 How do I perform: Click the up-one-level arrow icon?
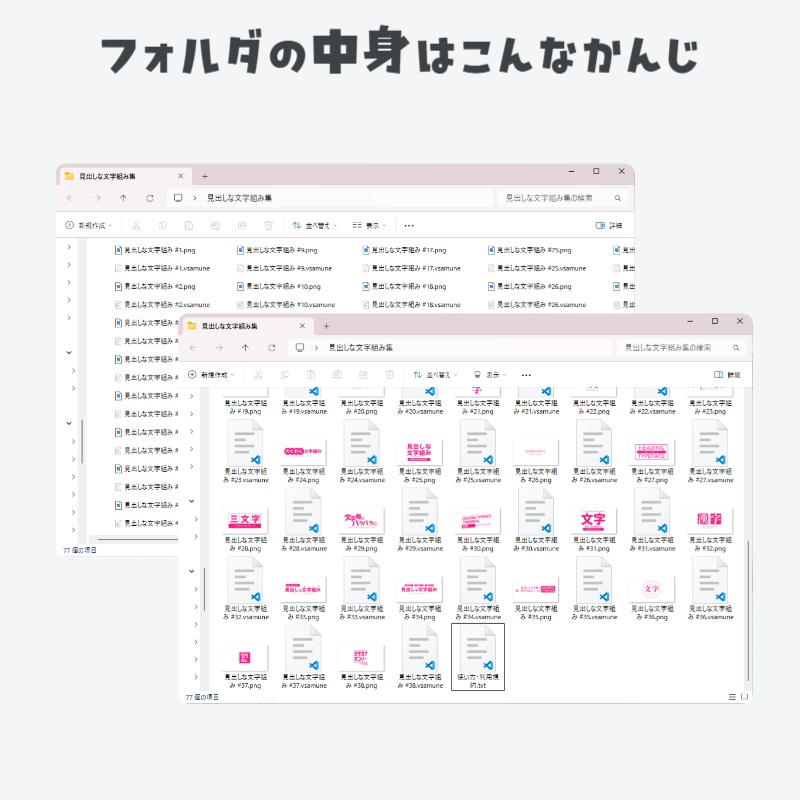pos(246,348)
